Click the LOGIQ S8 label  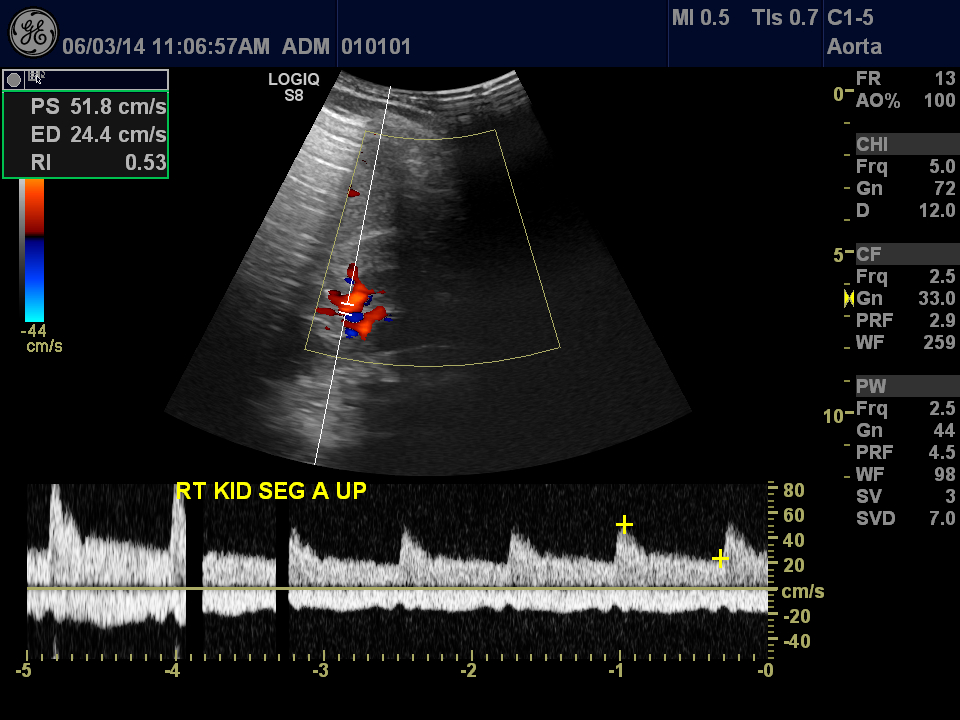click(294, 88)
